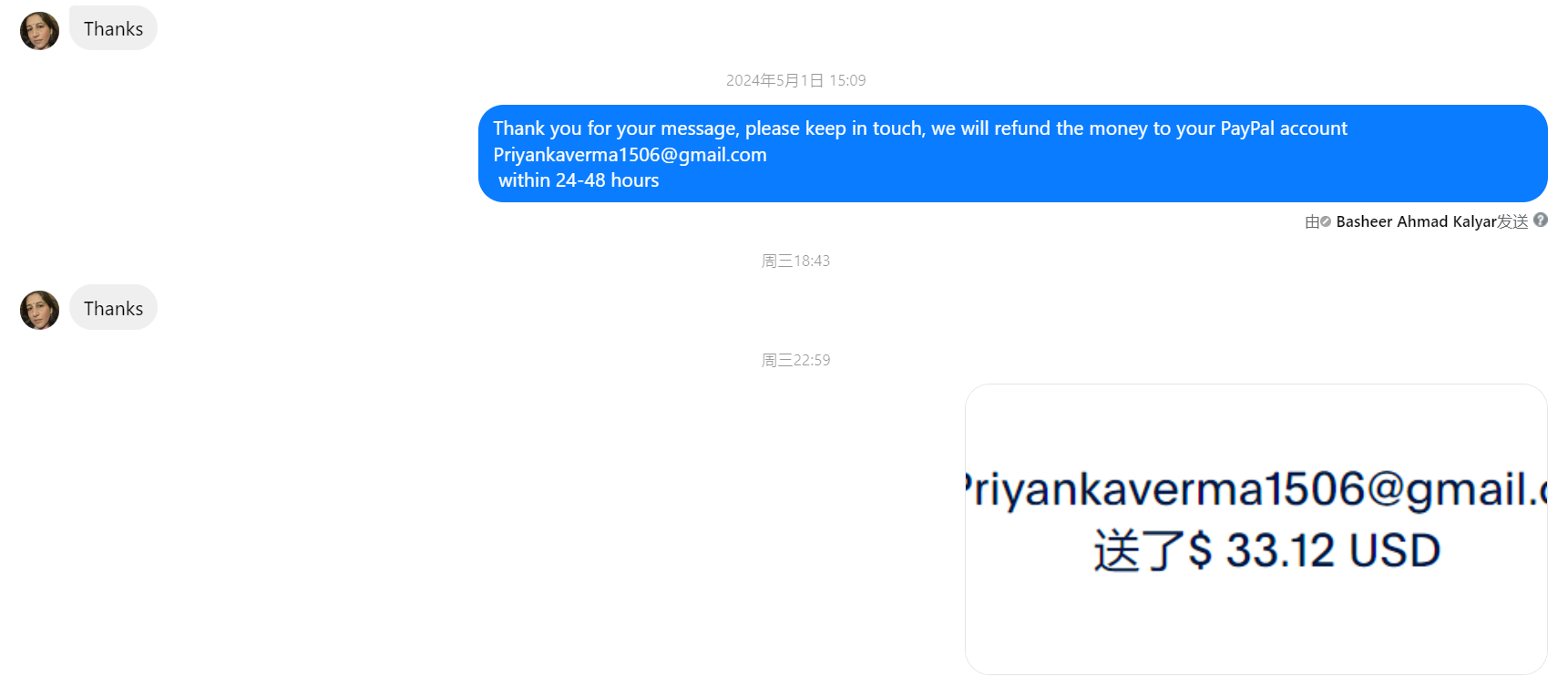Click the Basheer Ahmad Kalyar sender name
1568x677 pixels.
pyautogui.click(x=1416, y=221)
